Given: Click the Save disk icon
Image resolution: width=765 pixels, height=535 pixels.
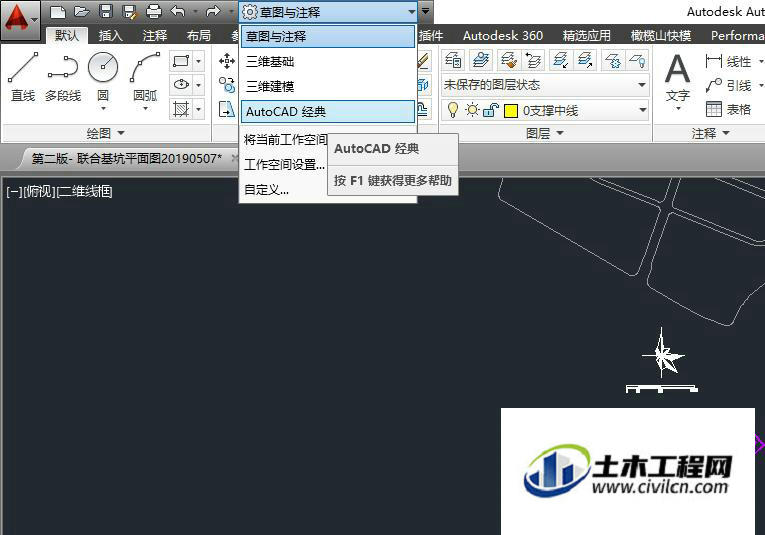Looking at the screenshot, I should point(105,11).
